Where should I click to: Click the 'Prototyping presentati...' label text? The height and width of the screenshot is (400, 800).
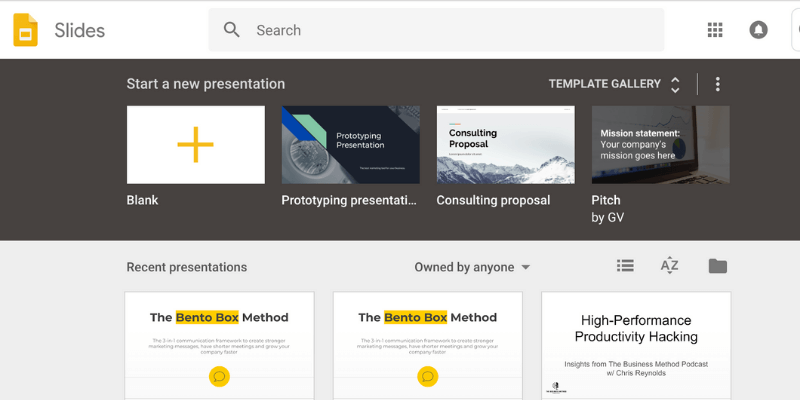[x=349, y=201]
